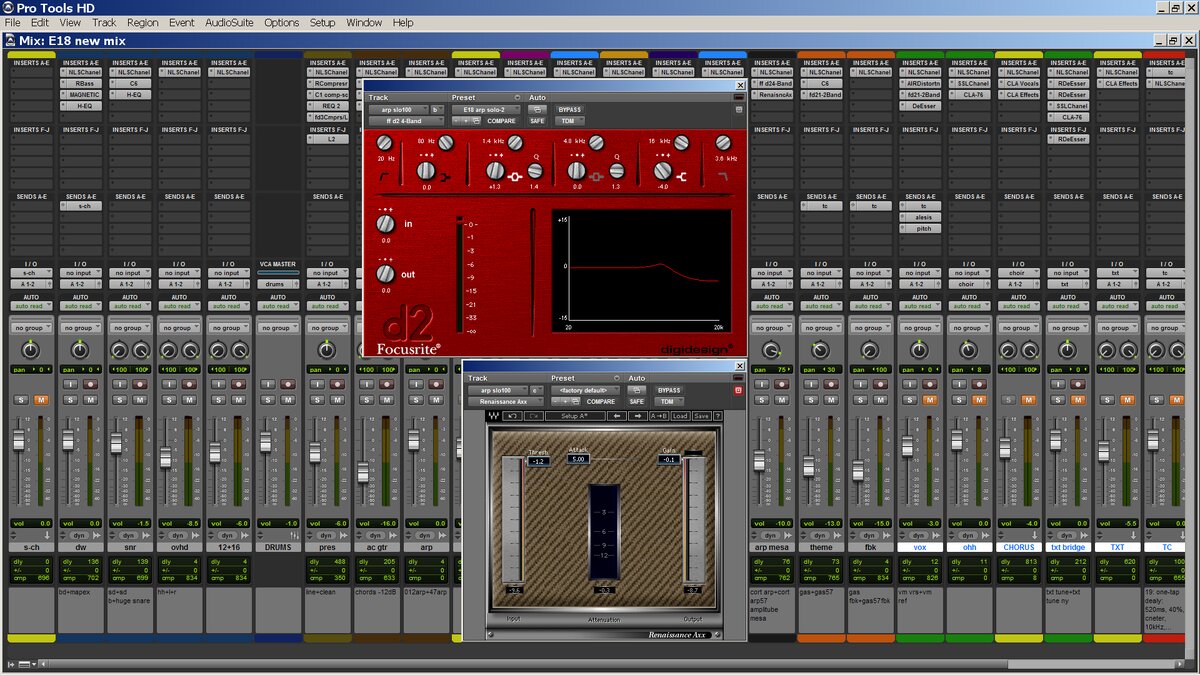The height and width of the screenshot is (675, 1200).
Task: Enable input monitoring on the dw track
Action: [x=70, y=384]
